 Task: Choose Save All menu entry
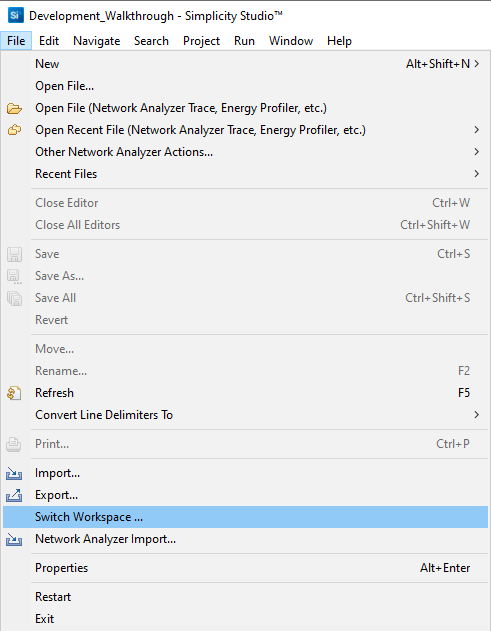[x=246, y=297]
